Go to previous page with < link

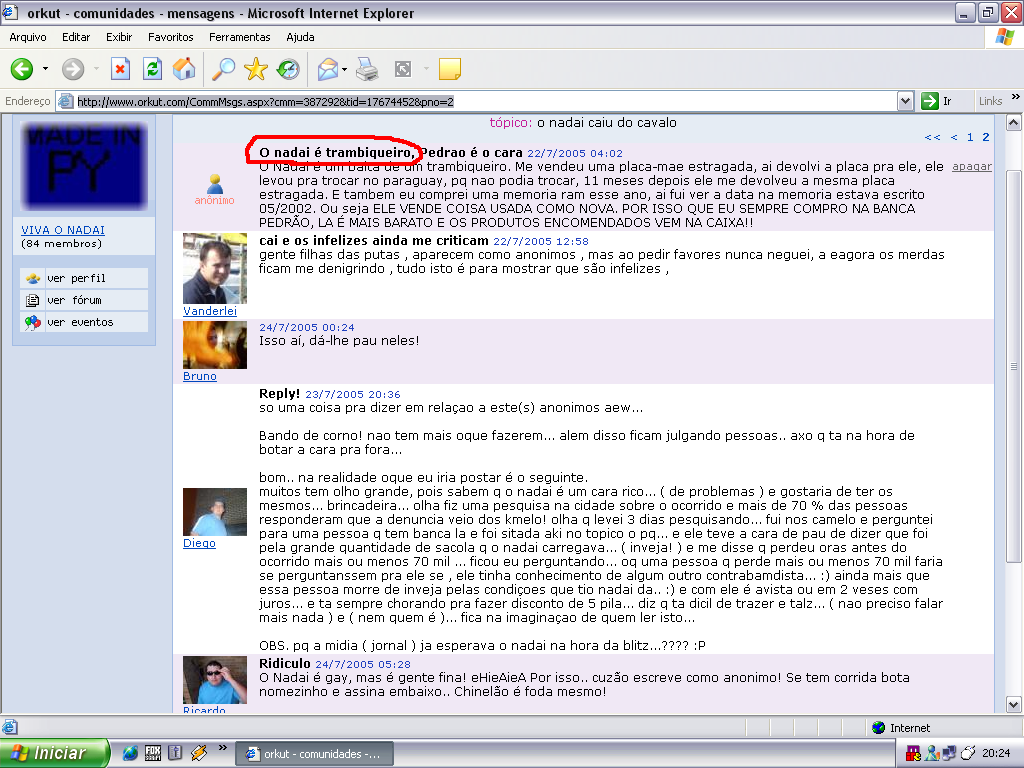(x=954, y=137)
